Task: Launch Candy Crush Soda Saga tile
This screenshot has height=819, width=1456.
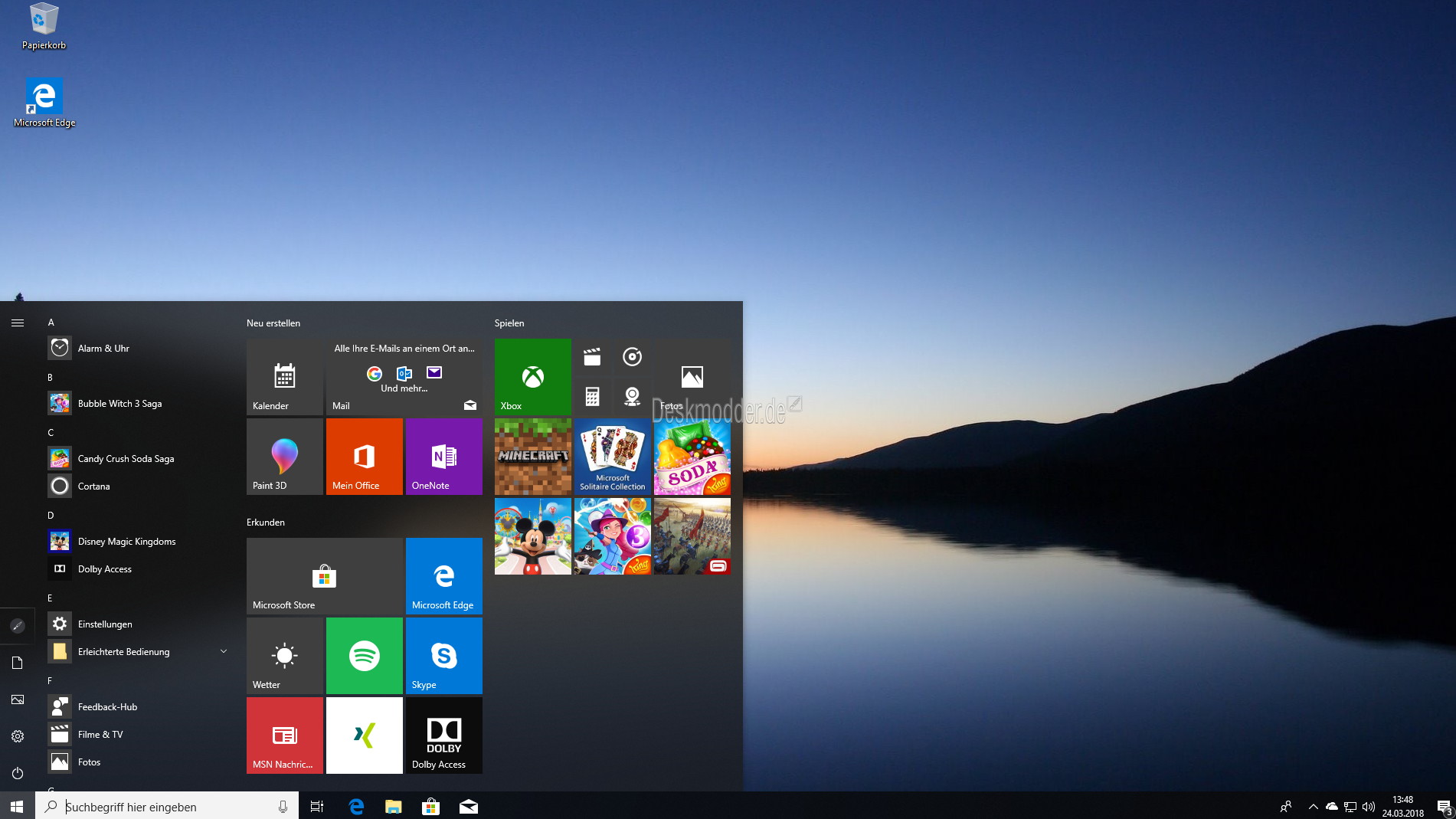Action: click(692, 457)
